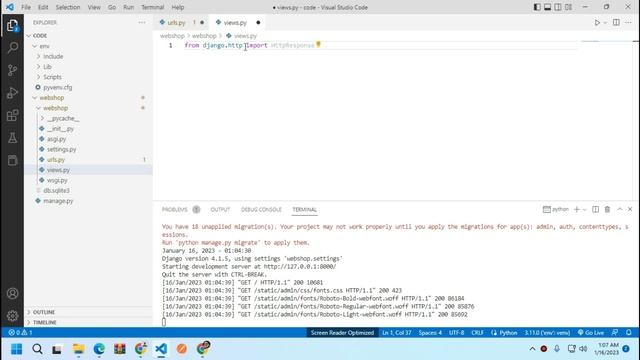Switch to the urls.py editor tab
Viewport: 640px width, 360px height.
(x=176, y=23)
